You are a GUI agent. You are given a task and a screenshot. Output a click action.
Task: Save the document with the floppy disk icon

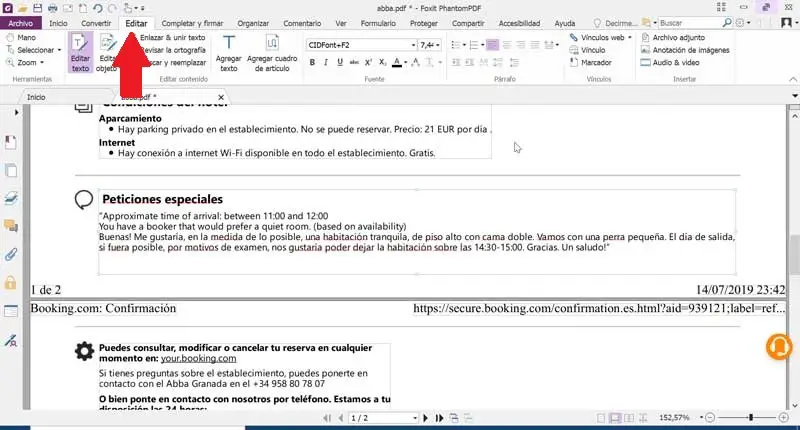pos(37,8)
